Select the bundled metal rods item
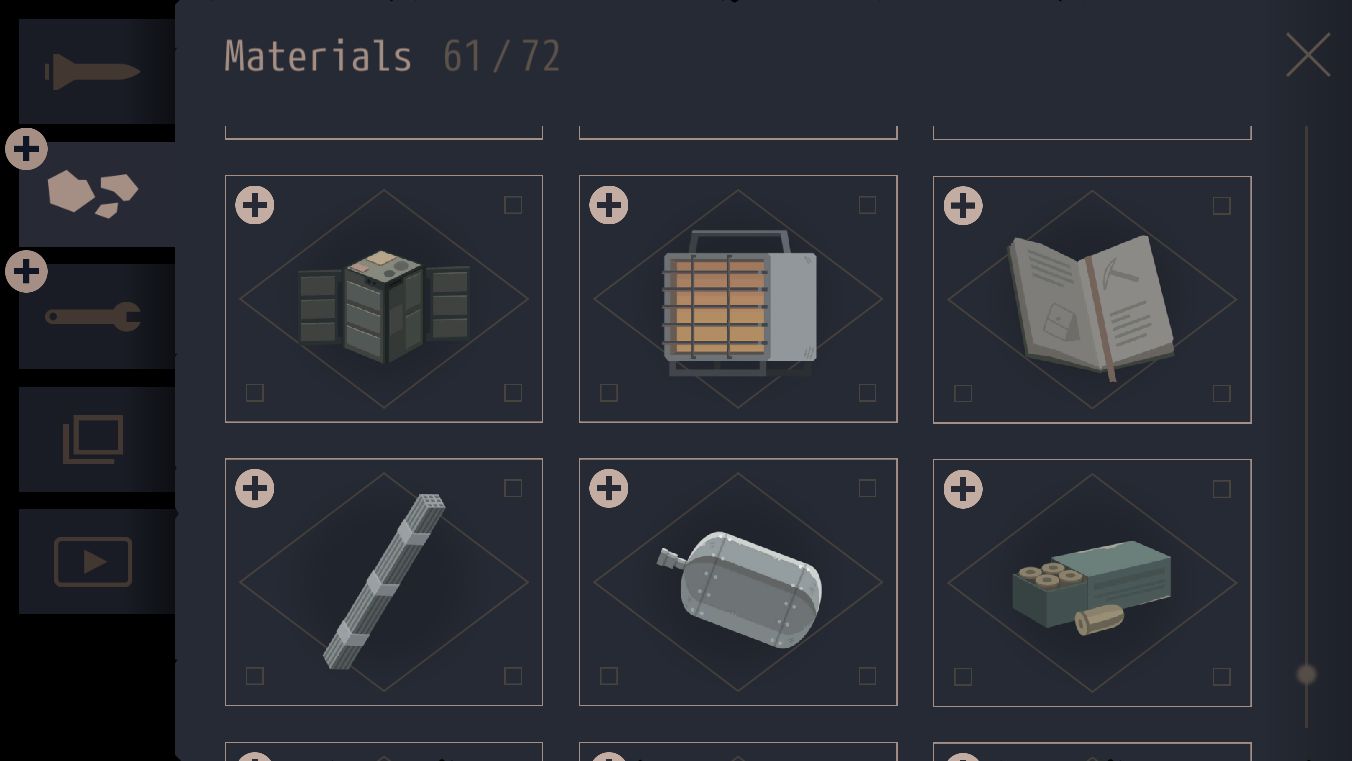The width and height of the screenshot is (1352, 761). [x=384, y=582]
